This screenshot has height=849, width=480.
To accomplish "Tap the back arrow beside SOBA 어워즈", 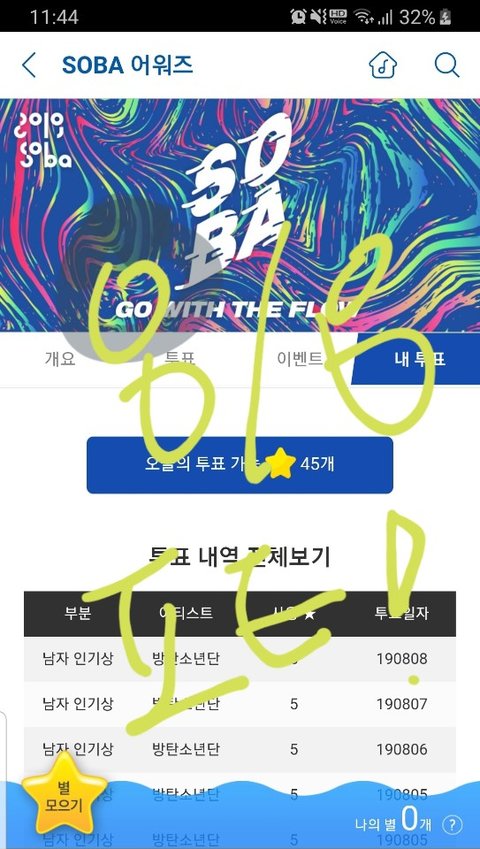I will point(29,65).
